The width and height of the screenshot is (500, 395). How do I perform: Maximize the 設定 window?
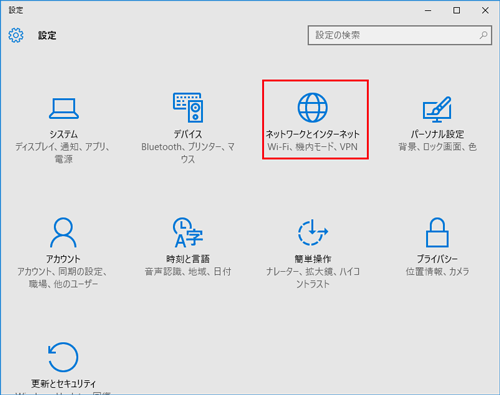[456, 10]
